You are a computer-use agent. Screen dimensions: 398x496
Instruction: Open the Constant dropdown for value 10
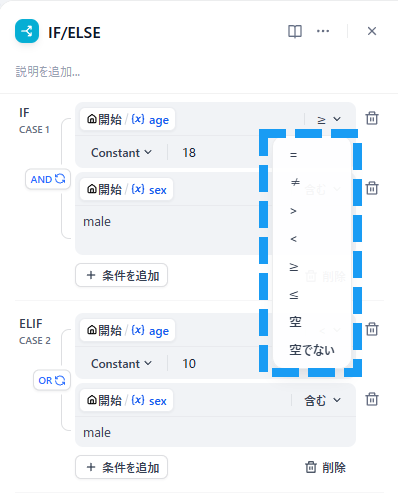point(121,364)
